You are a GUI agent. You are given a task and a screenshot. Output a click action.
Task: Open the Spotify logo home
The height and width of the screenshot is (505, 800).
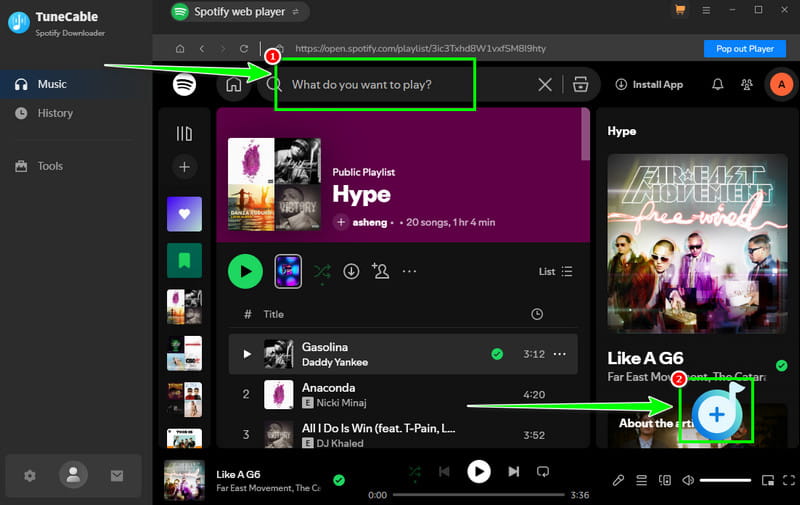point(184,84)
